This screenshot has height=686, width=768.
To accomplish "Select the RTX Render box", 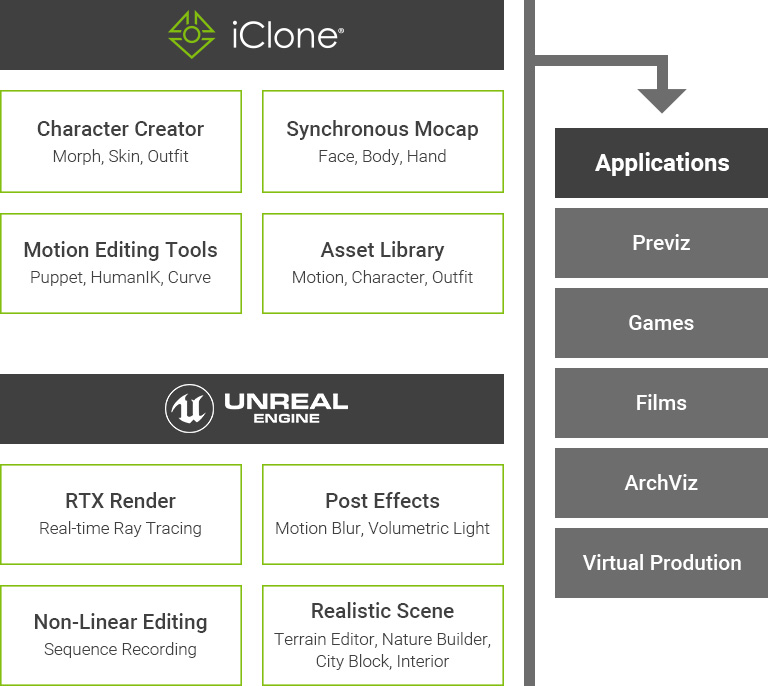I will point(121,514).
